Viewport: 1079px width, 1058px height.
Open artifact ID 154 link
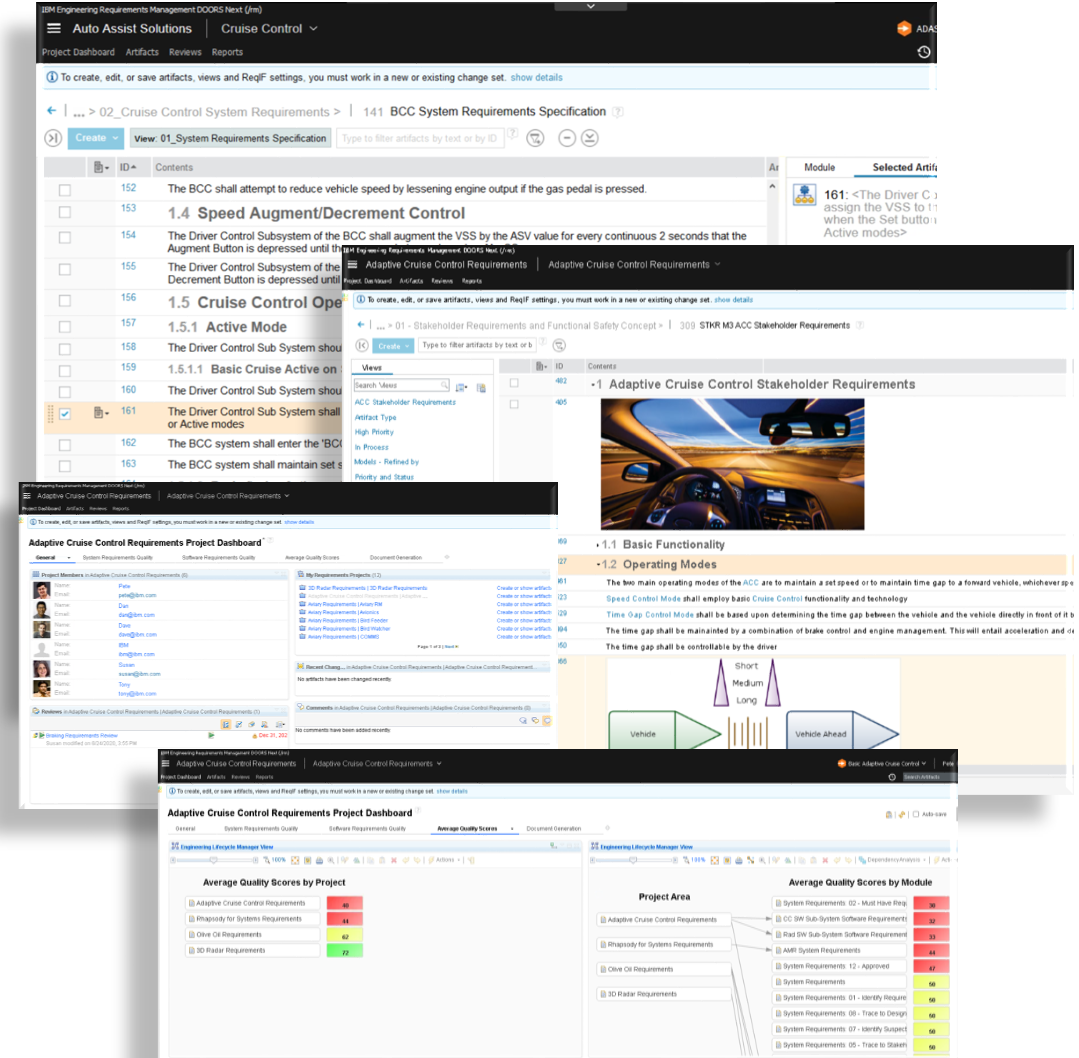[128, 235]
